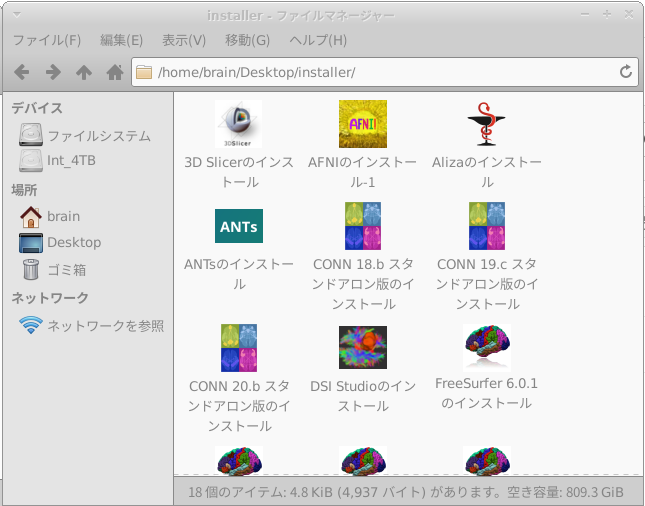
Task: Select Int_4TB in the sidebar
Action: point(71,160)
